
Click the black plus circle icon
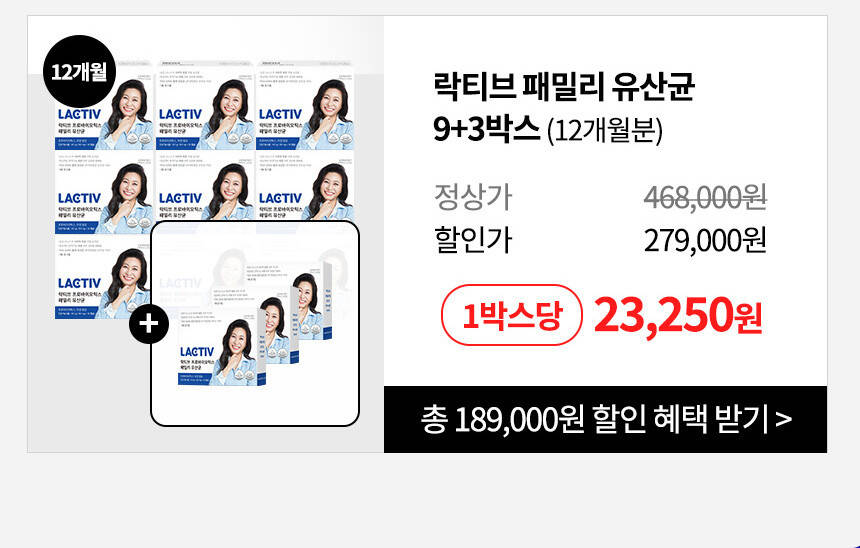[149, 324]
